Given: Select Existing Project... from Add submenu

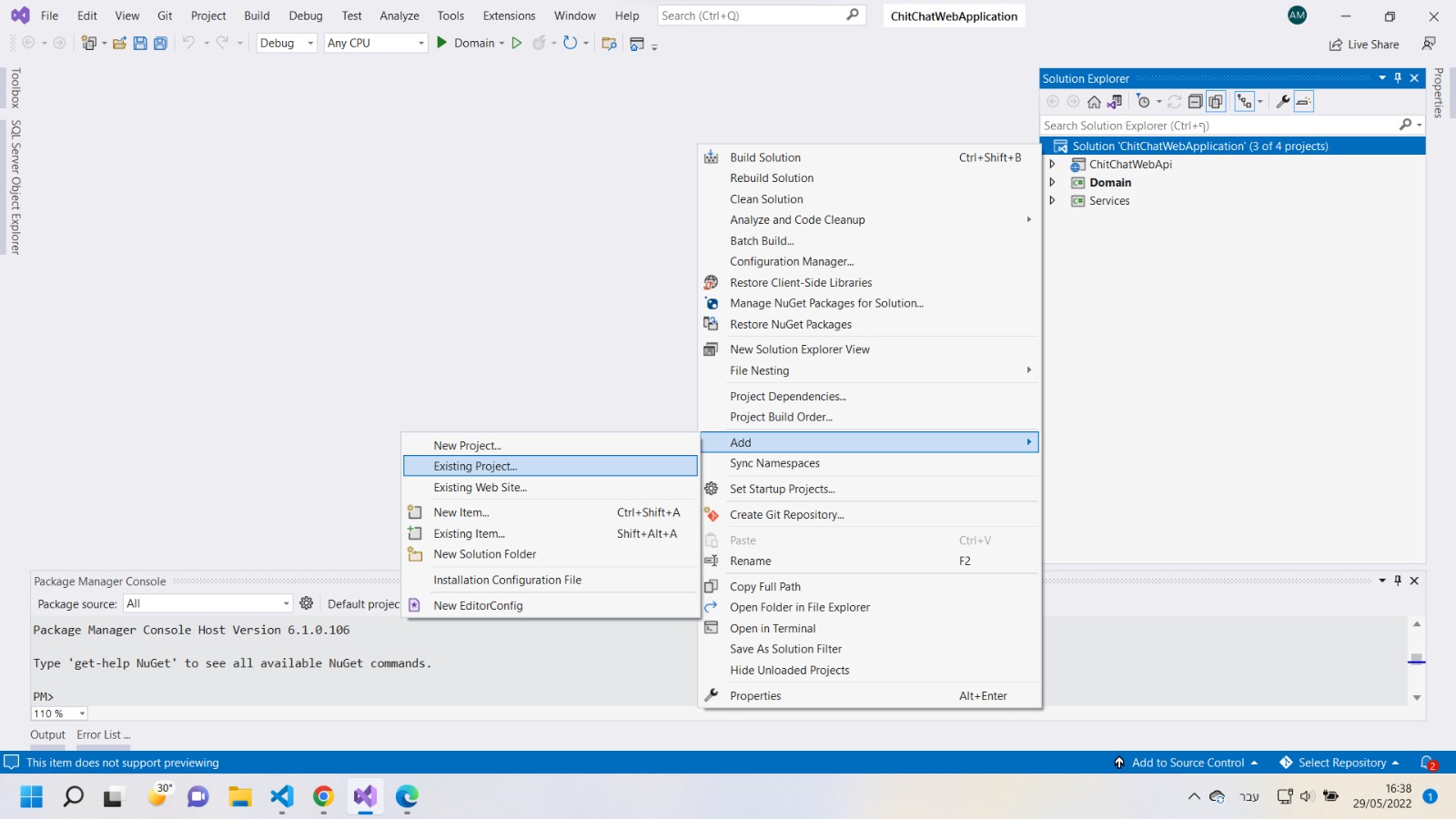Looking at the screenshot, I should [x=551, y=466].
